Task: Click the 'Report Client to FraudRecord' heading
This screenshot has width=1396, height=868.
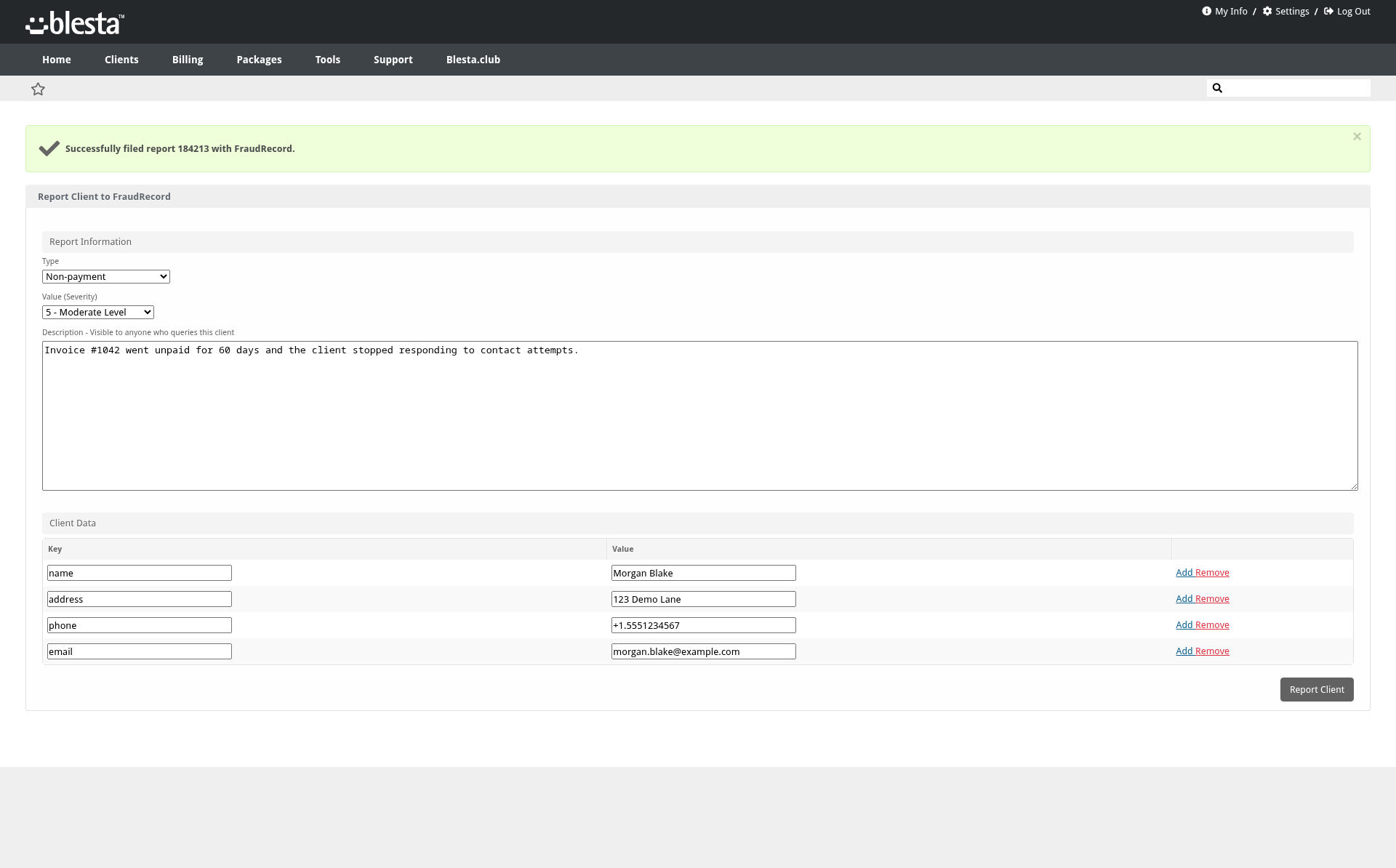Action: (x=104, y=197)
